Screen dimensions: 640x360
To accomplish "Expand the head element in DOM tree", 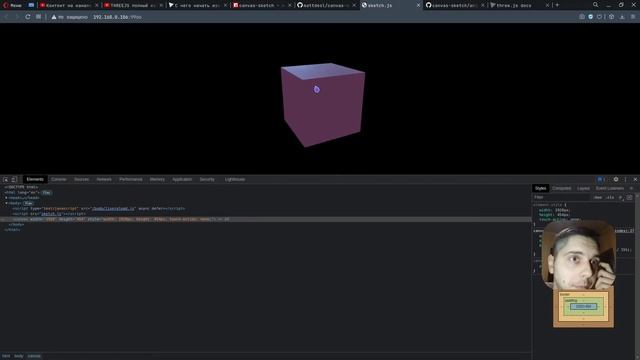I will point(7,198).
